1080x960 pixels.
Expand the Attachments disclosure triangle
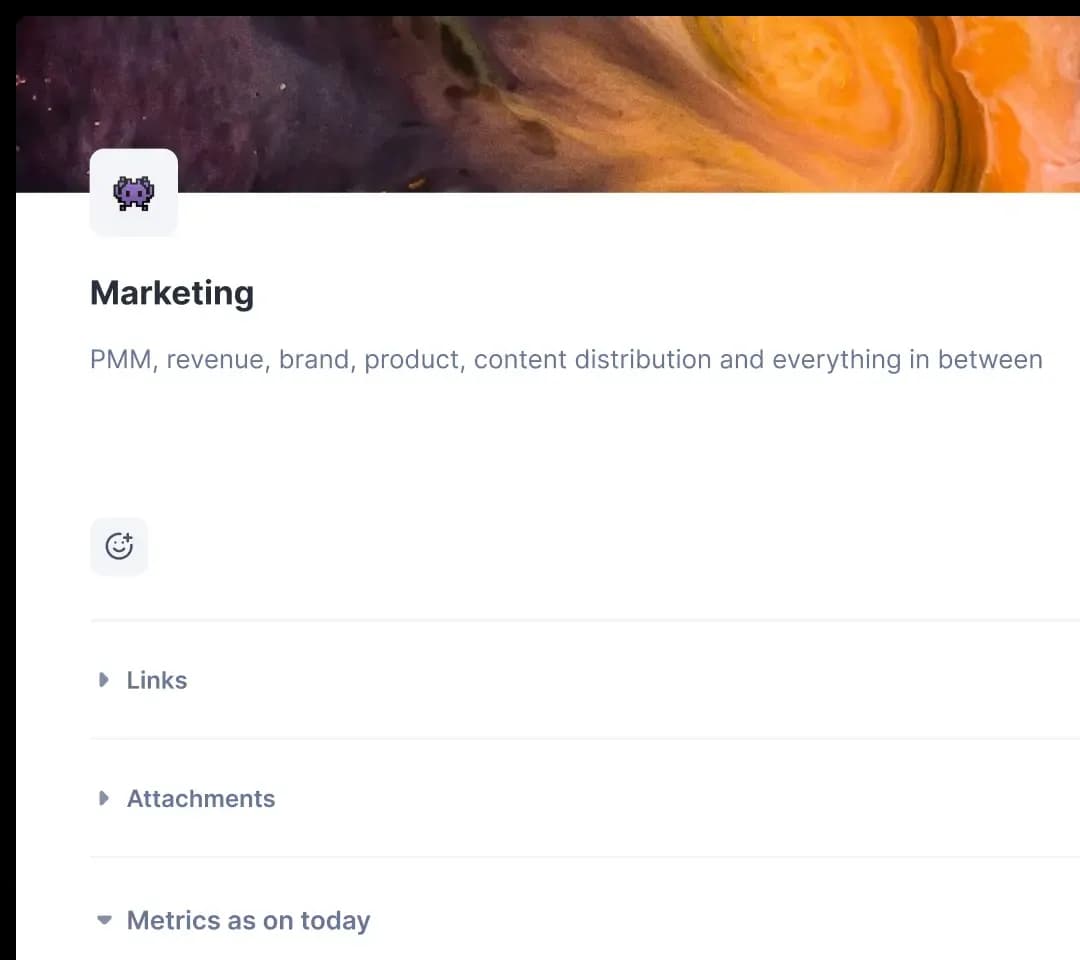click(104, 798)
